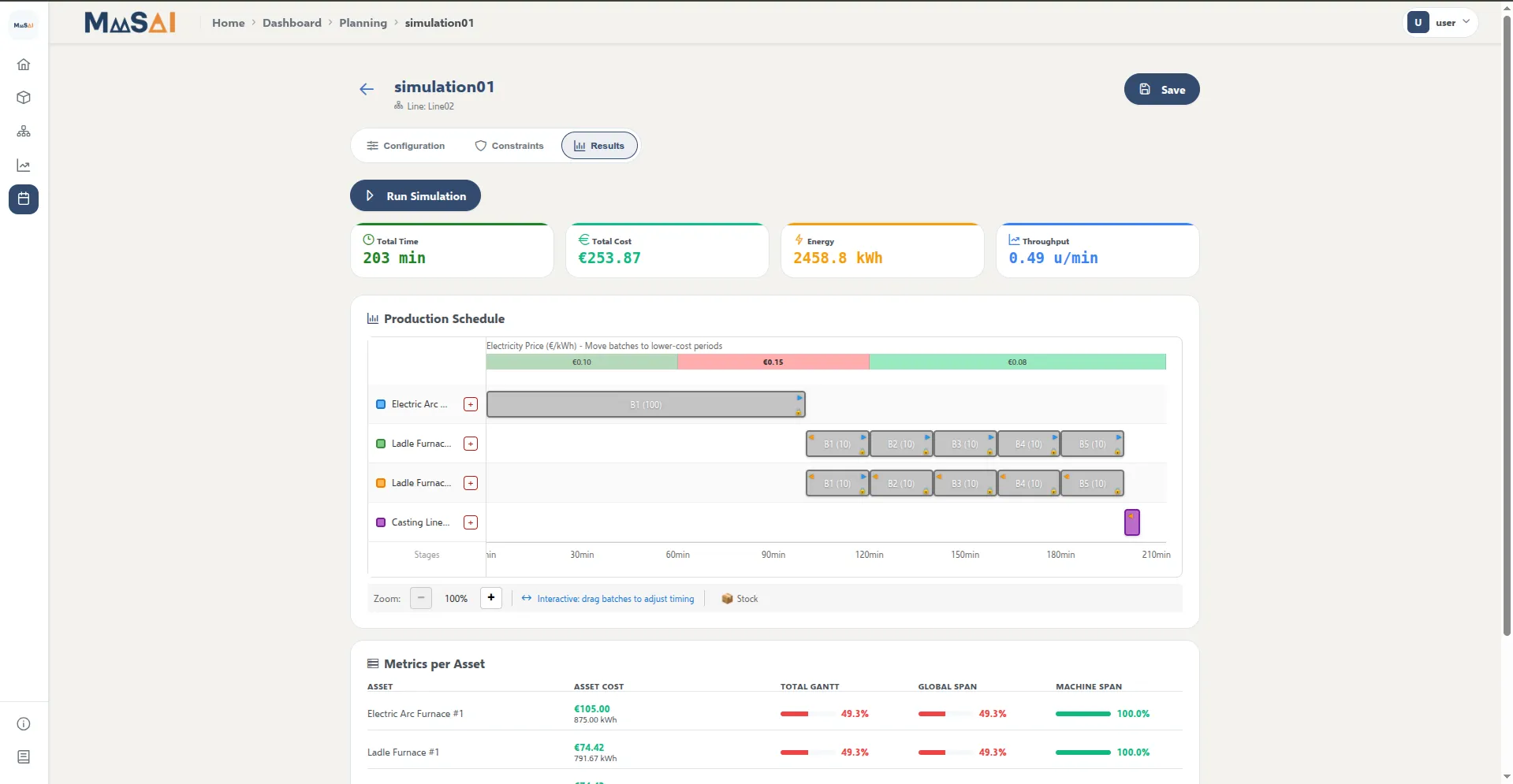Click the MASAI logo

[130, 23]
